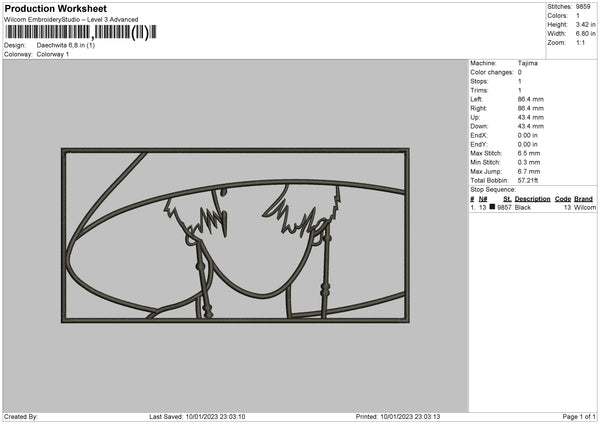The height and width of the screenshot is (424, 600).
Task: Click the Stitches count 9859
Action: point(583,7)
